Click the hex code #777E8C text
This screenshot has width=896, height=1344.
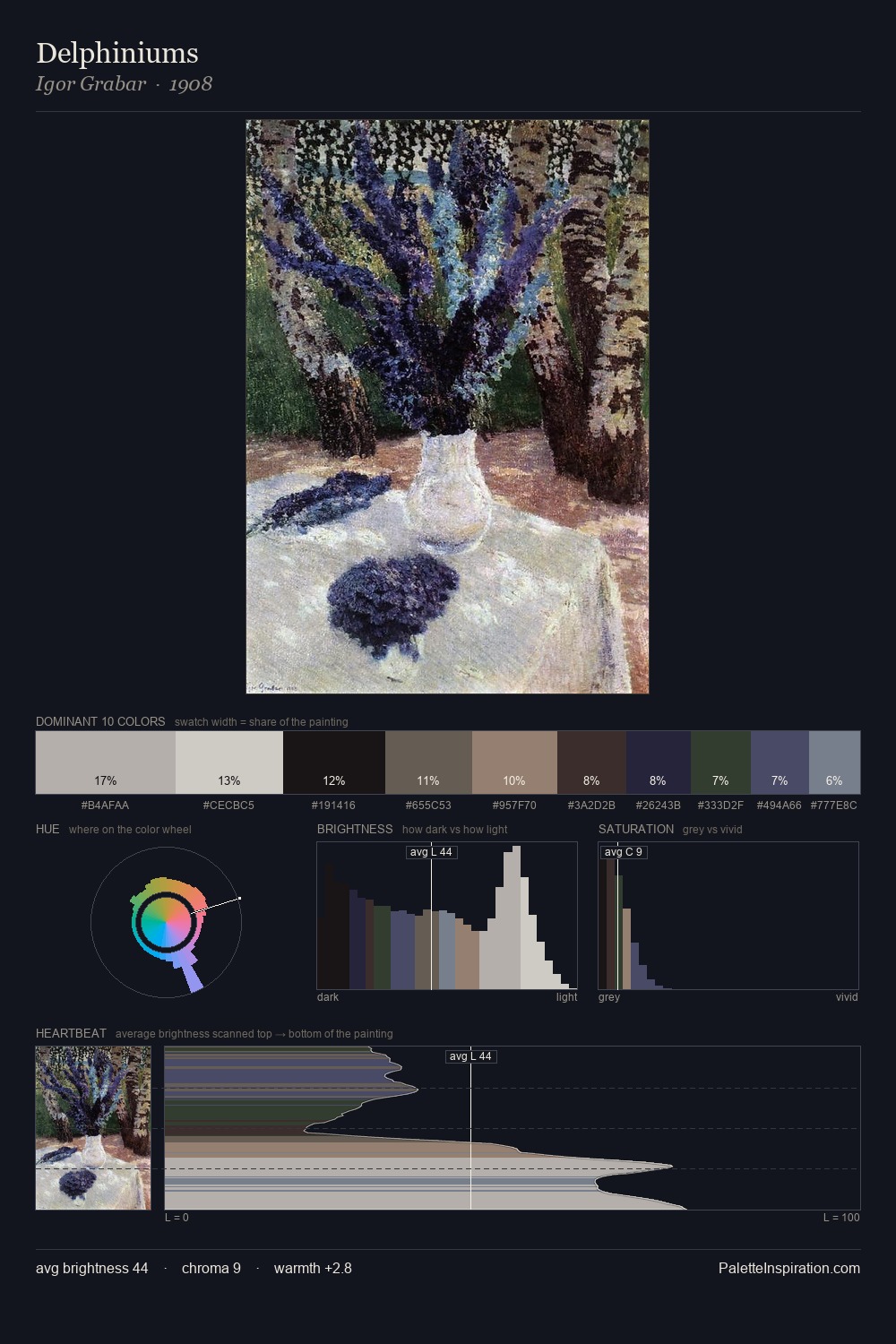click(x=834, y=806)
